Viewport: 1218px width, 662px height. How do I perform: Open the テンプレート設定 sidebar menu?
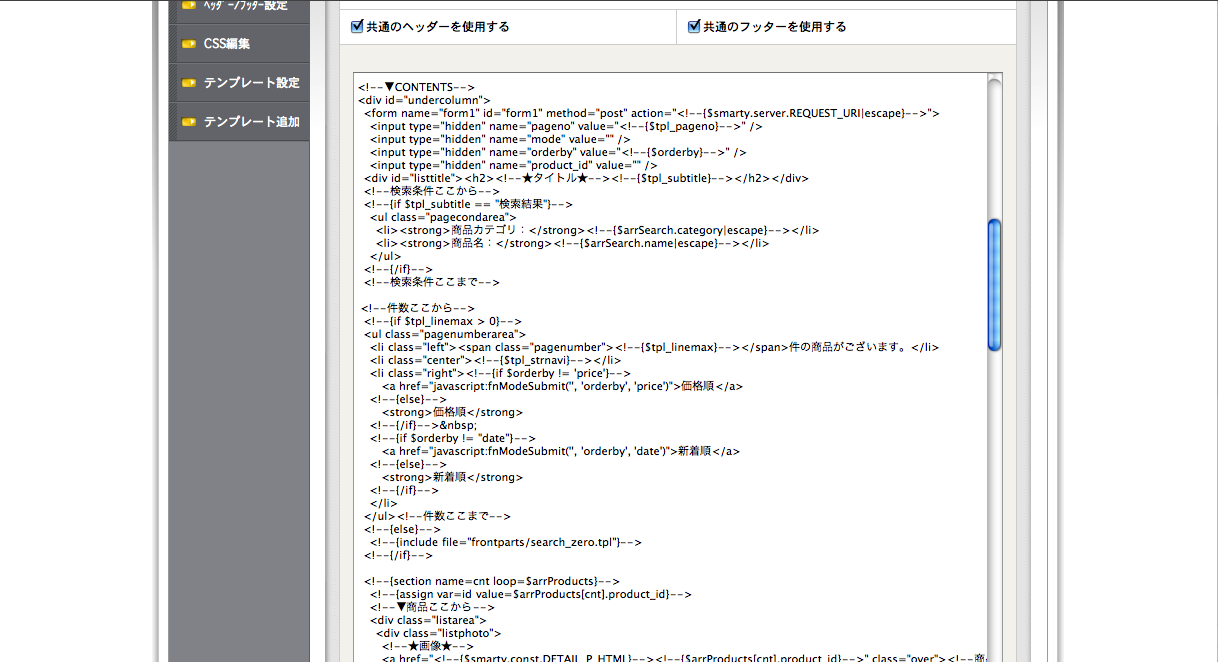click(x=251, y=83)
